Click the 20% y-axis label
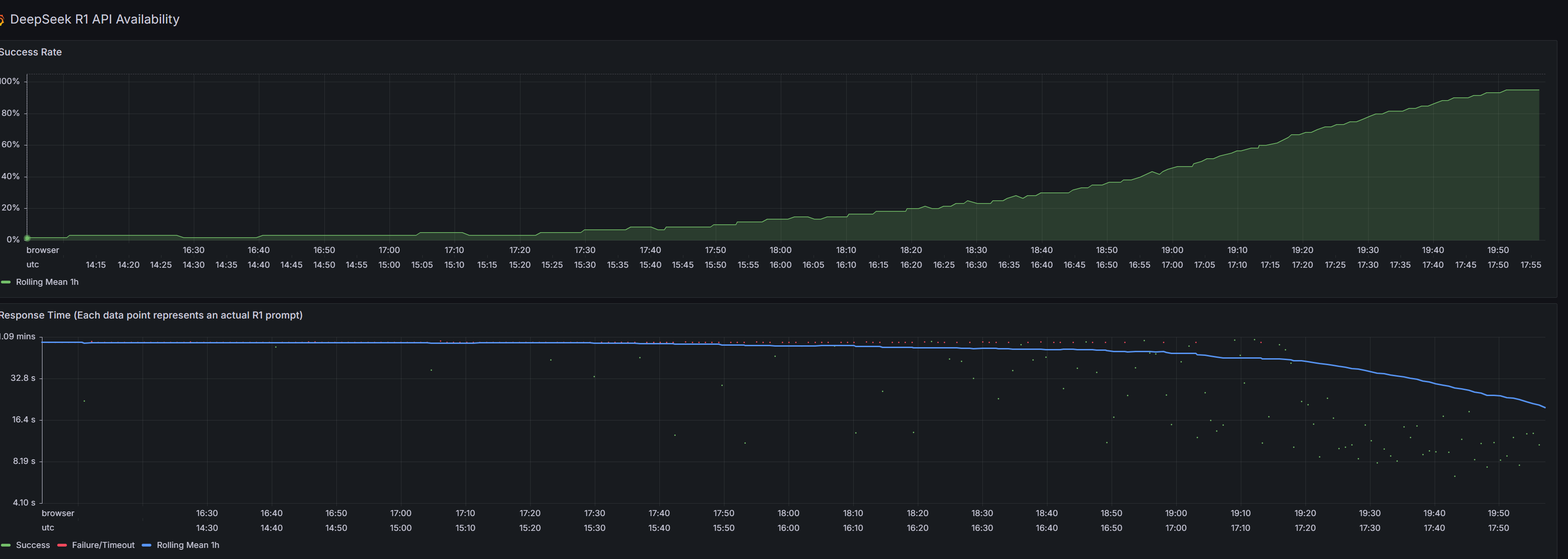1568x559 pixels. coord(10,208)
